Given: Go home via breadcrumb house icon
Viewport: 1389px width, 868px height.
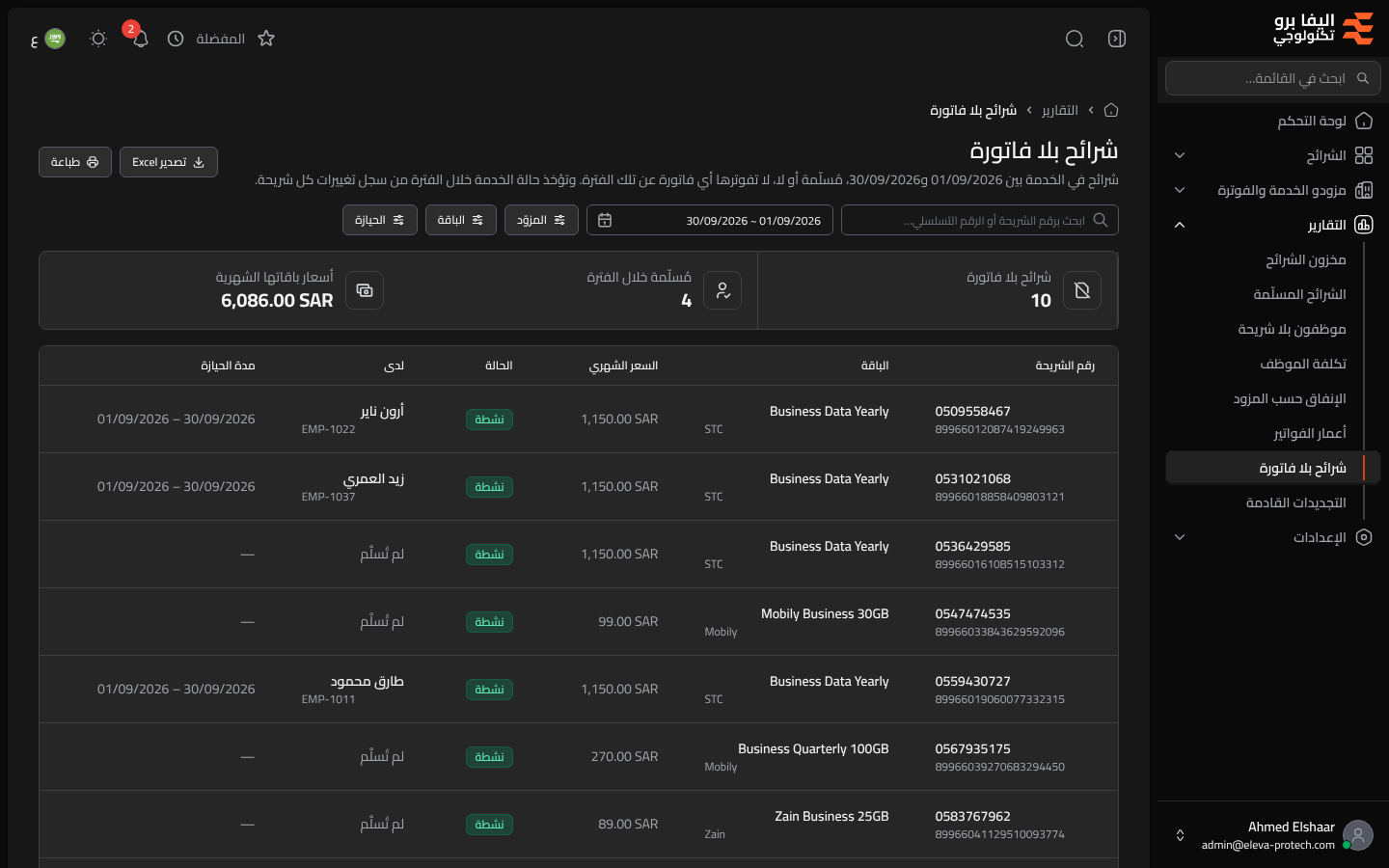Looking at the screenshot, I should click(x=1111, y=110).
